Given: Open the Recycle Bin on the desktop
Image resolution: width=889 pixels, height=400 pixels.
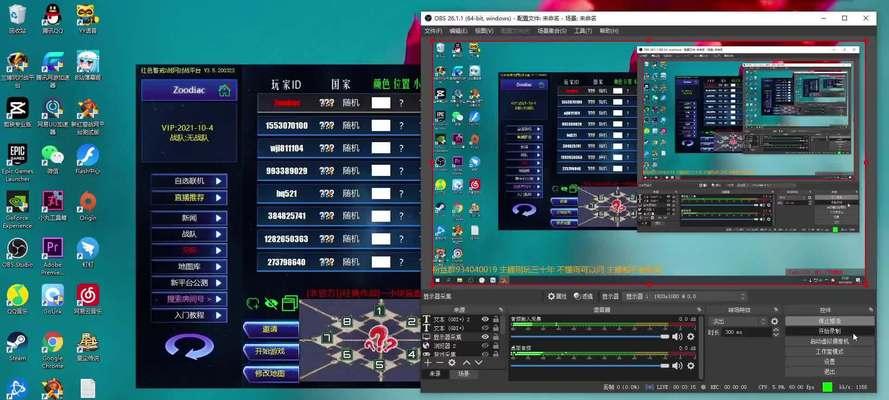Looking at the screenshot, I should click(17, 17).
